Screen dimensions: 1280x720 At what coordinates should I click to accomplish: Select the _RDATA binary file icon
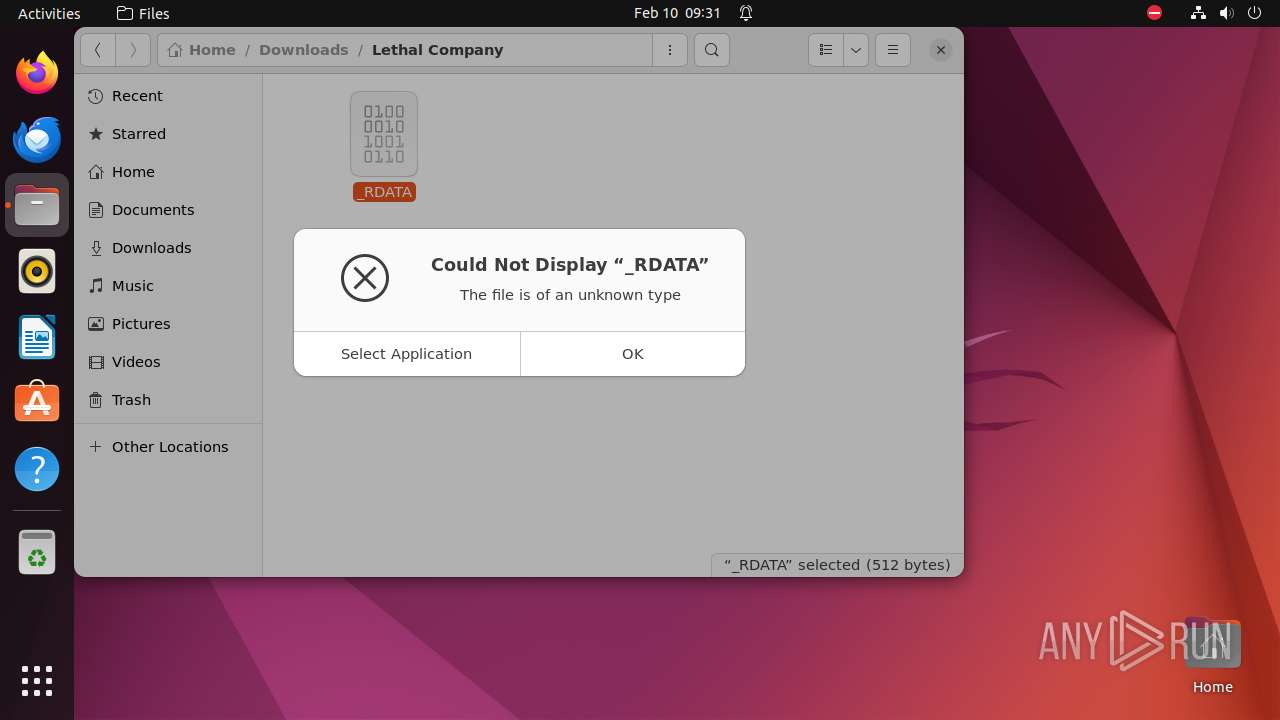[x=384, y=134]
